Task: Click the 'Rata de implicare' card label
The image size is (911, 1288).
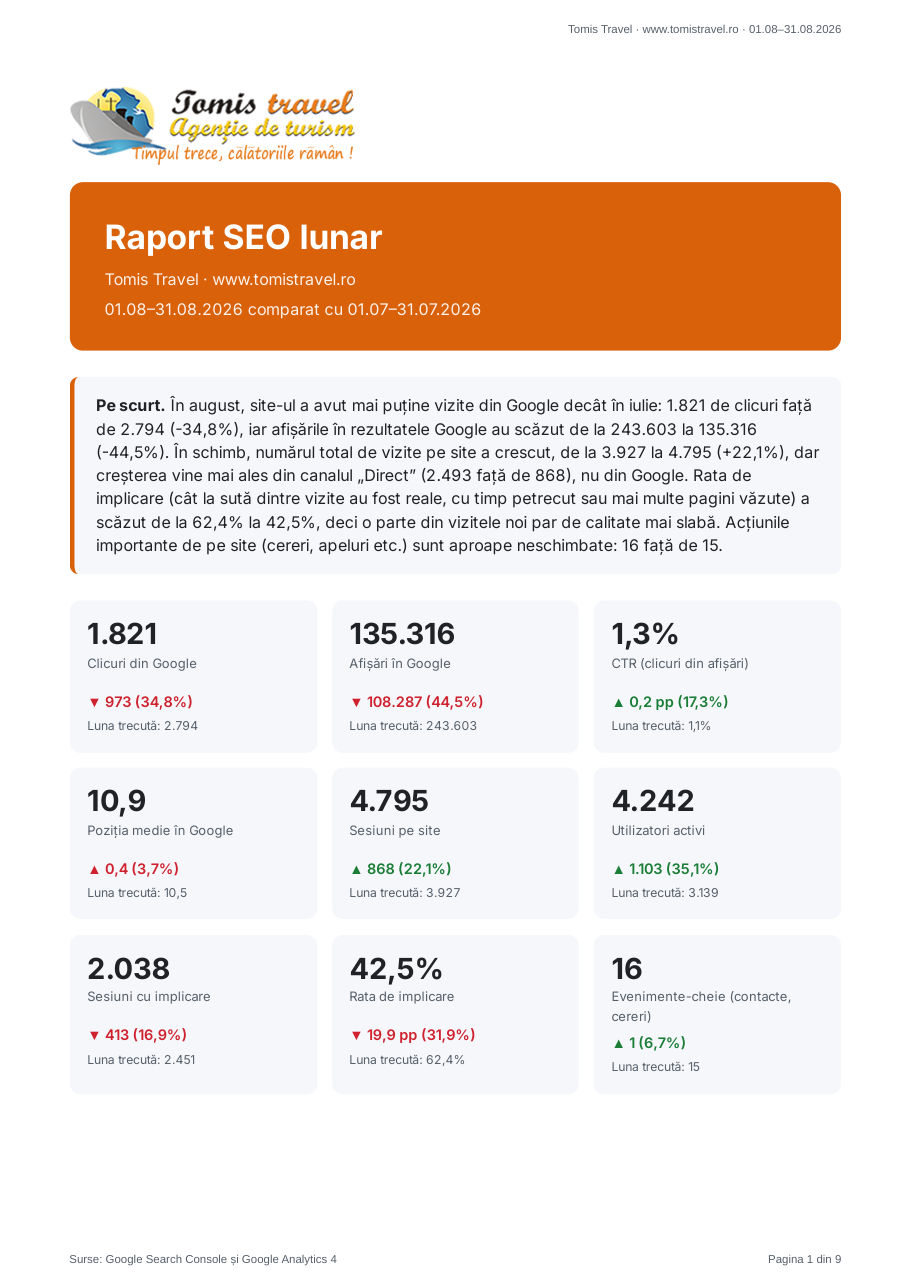Action: (402, 996)
